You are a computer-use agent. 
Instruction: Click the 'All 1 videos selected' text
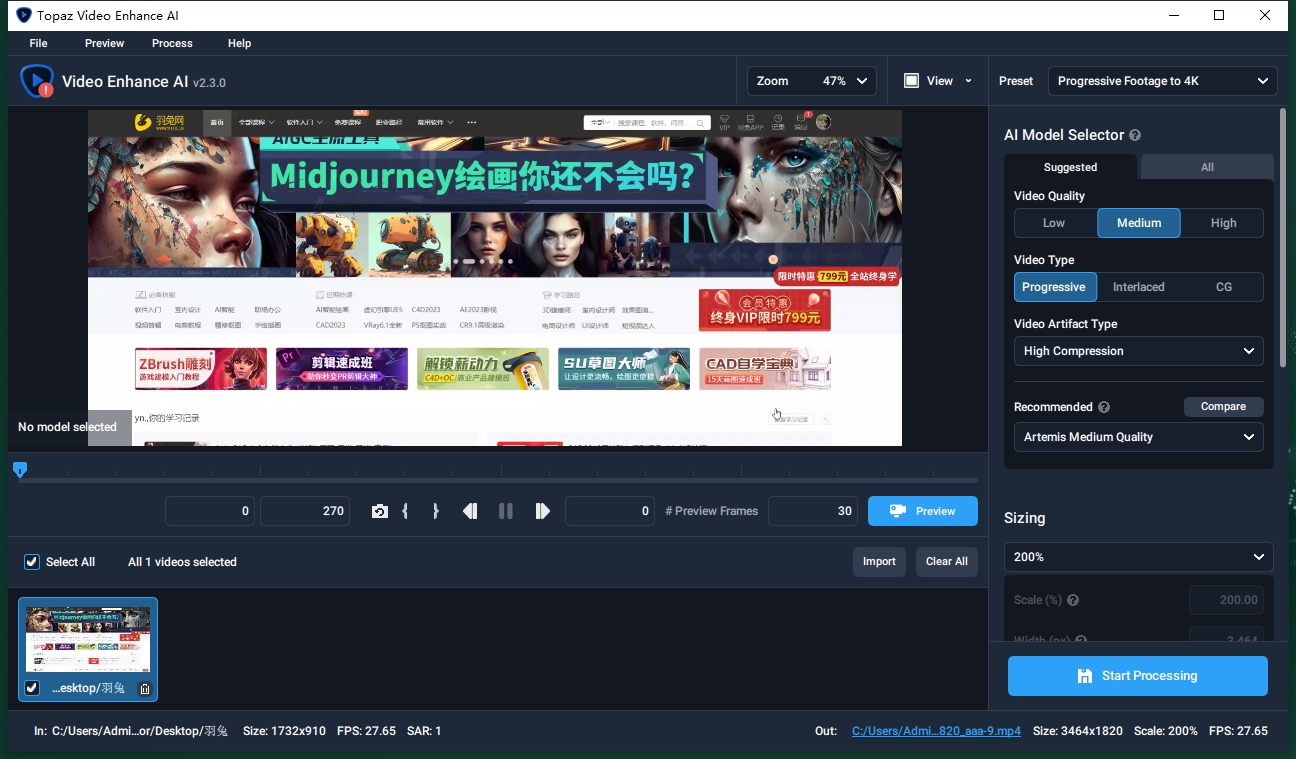(182, 562)
